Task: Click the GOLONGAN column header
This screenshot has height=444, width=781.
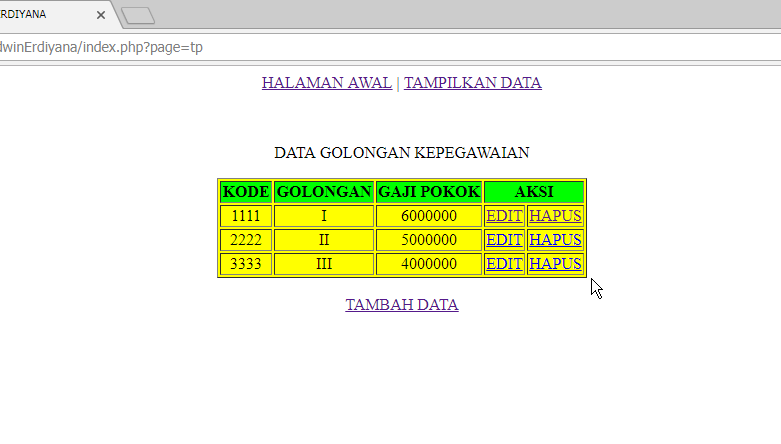Action: [x=324, y=192]
